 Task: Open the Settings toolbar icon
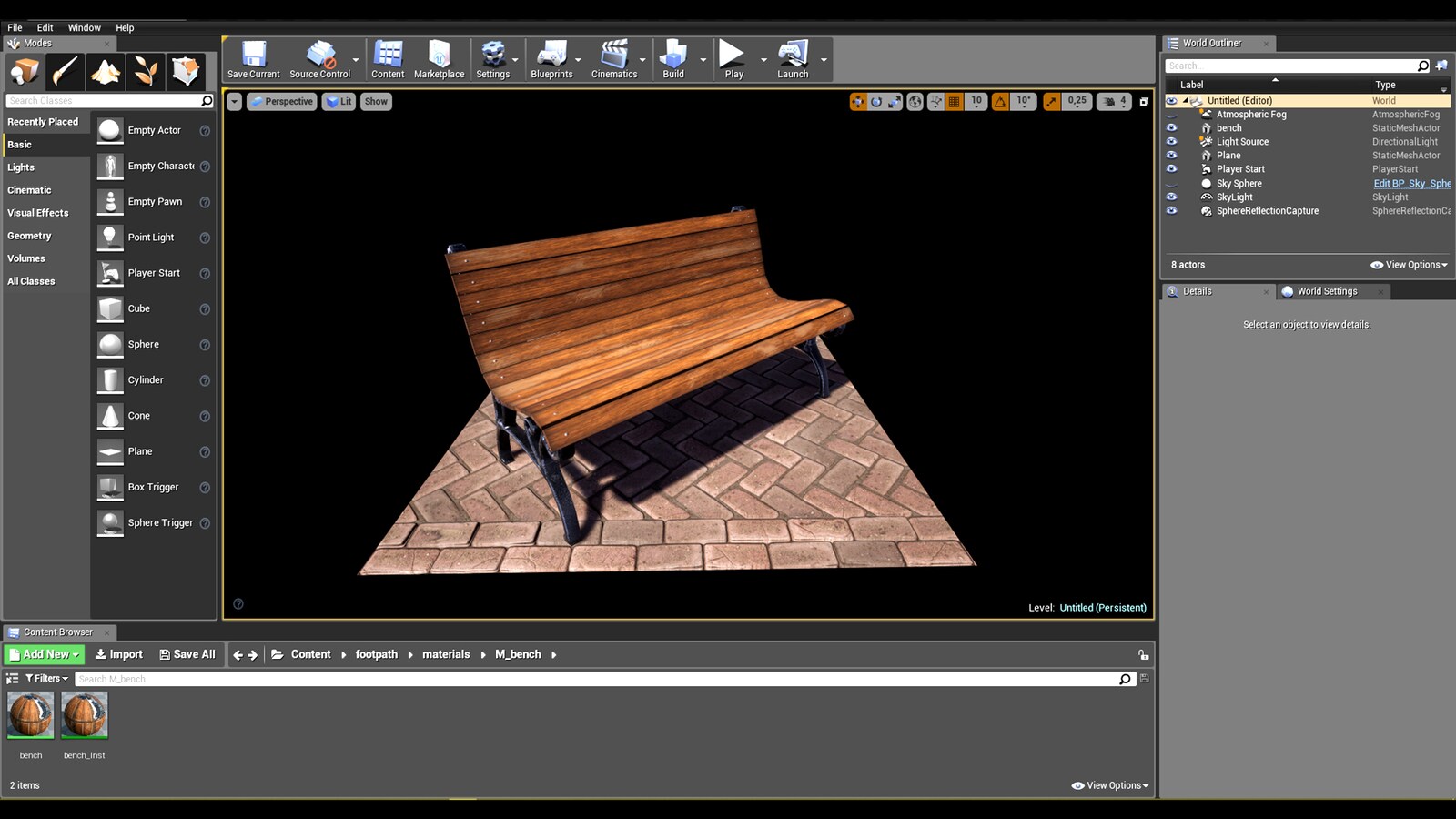click(492, 59)
